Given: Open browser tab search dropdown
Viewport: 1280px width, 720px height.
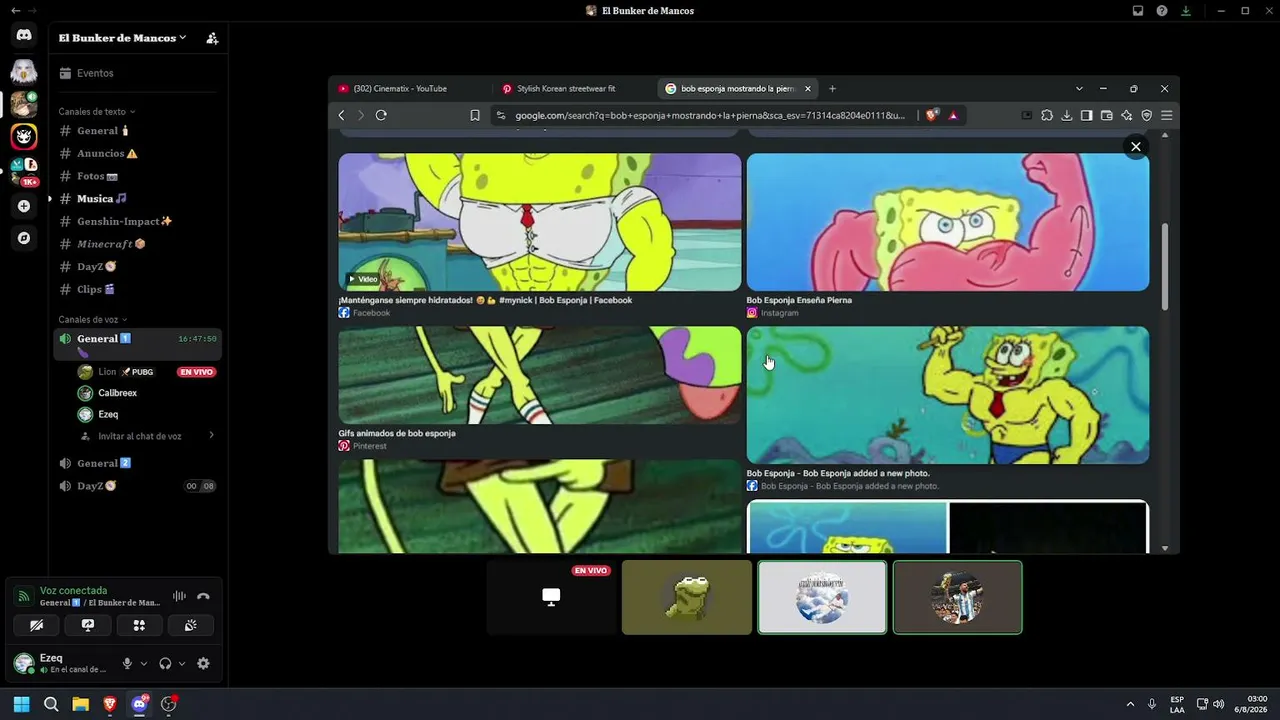Looking at the screenshot, I should click(x=1079, y=88).
